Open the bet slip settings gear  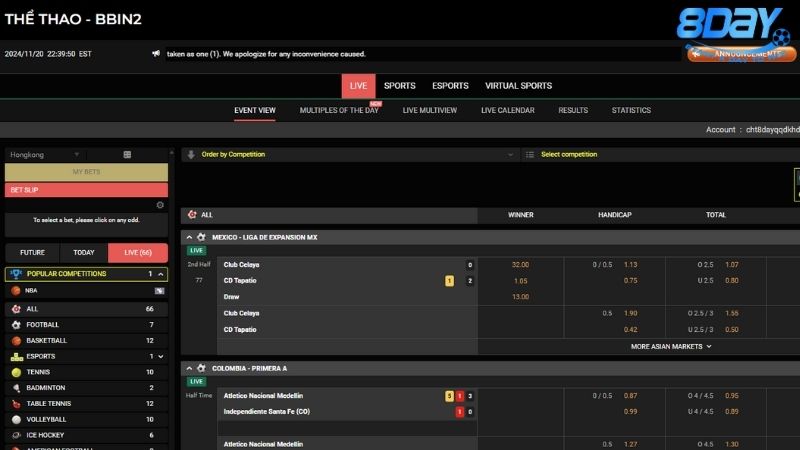(160, 205)
